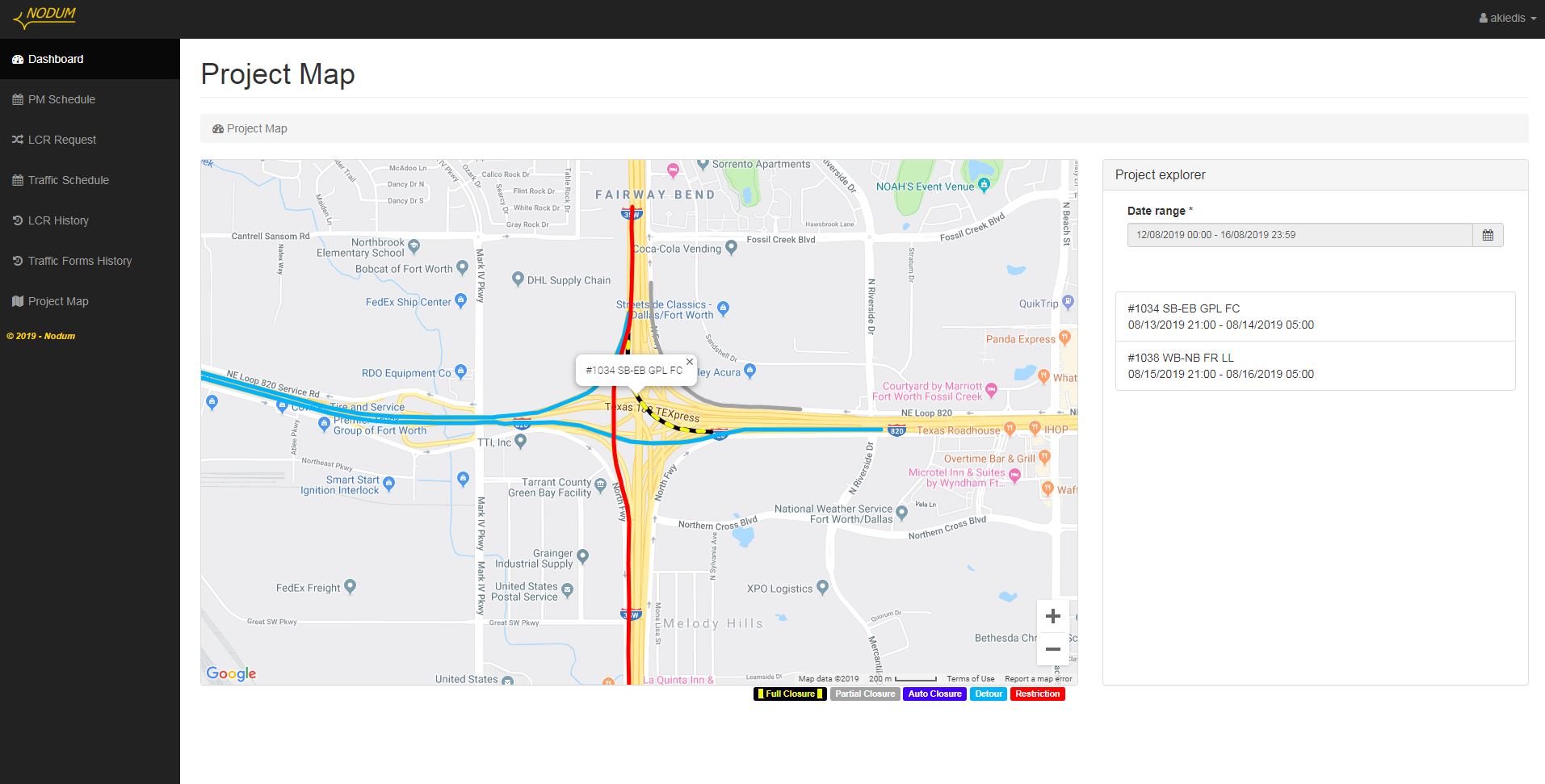Open the Dashboard menu item
The height and width of the screenshot is (784, 1545).
90,59
